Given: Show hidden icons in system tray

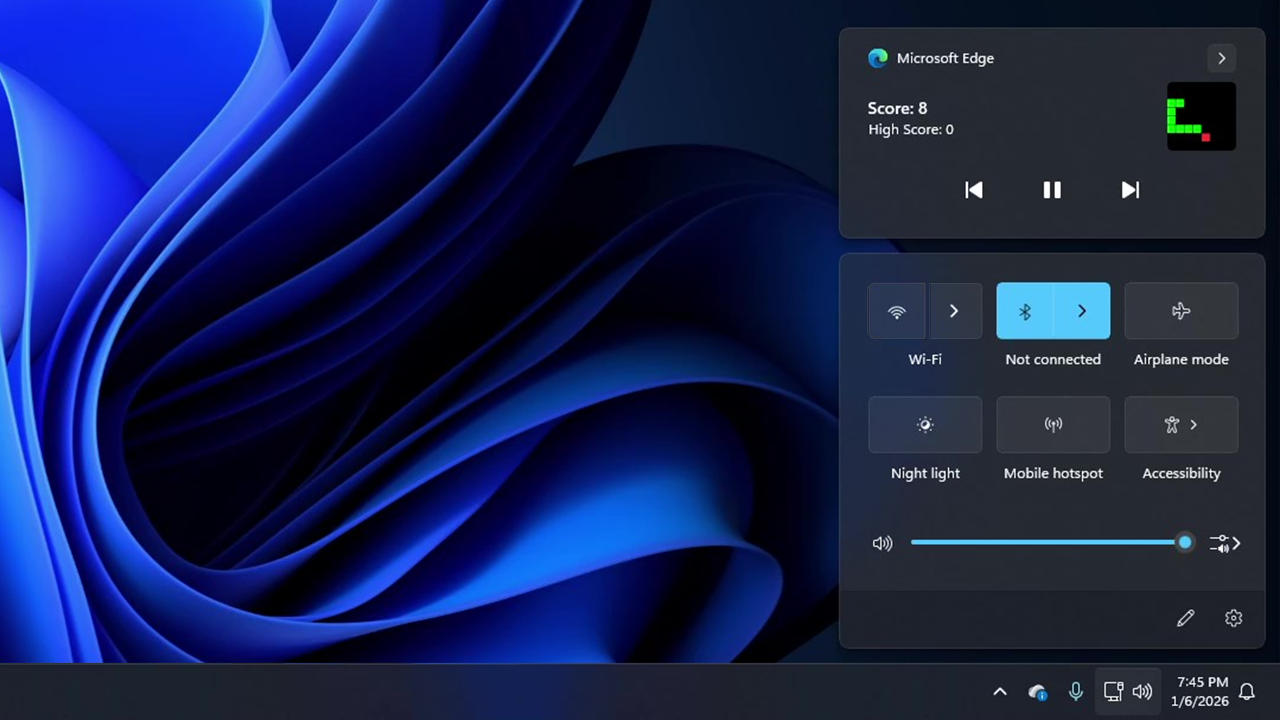Looking at the screenshot, I should (x=1000, y=691).
